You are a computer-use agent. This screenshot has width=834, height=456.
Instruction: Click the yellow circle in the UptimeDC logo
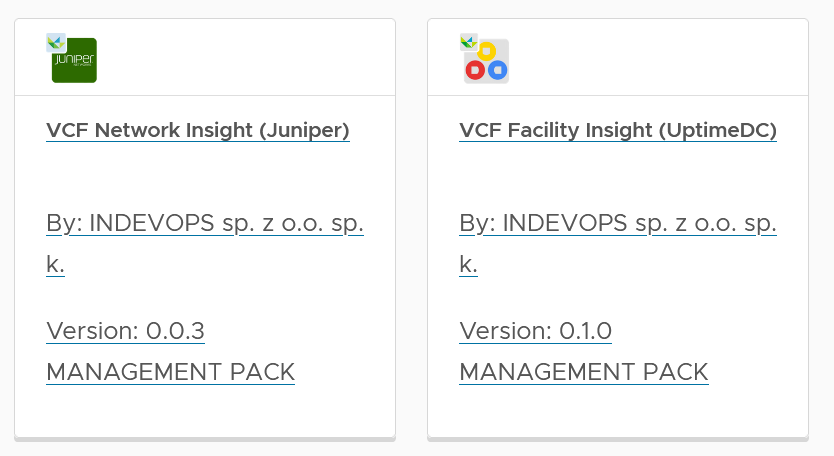tap(488, 51)
